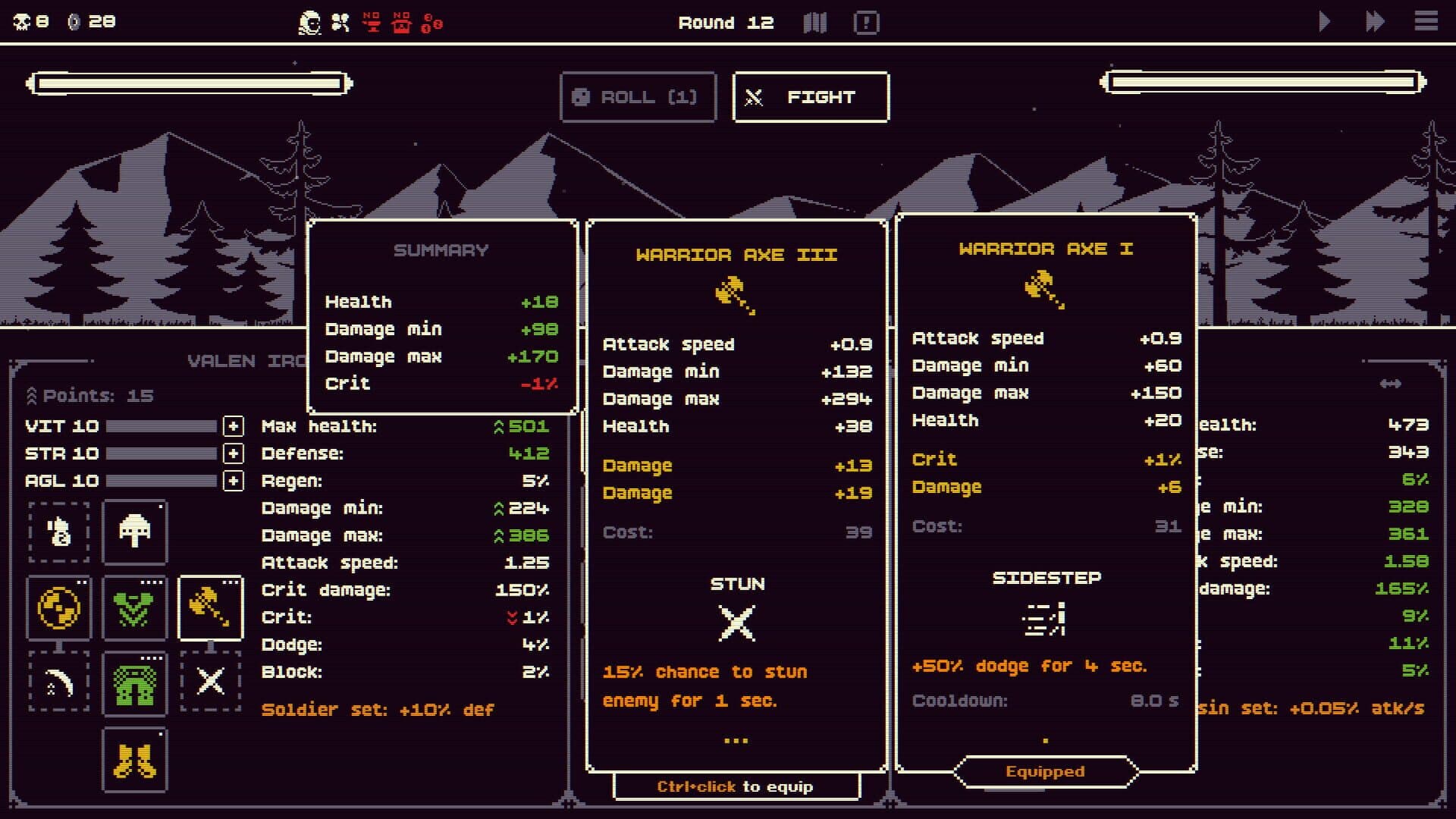This screenshot has width=1456, height=819.
Task: Start the battle with FIGHT button
Action: click(811, 97)
